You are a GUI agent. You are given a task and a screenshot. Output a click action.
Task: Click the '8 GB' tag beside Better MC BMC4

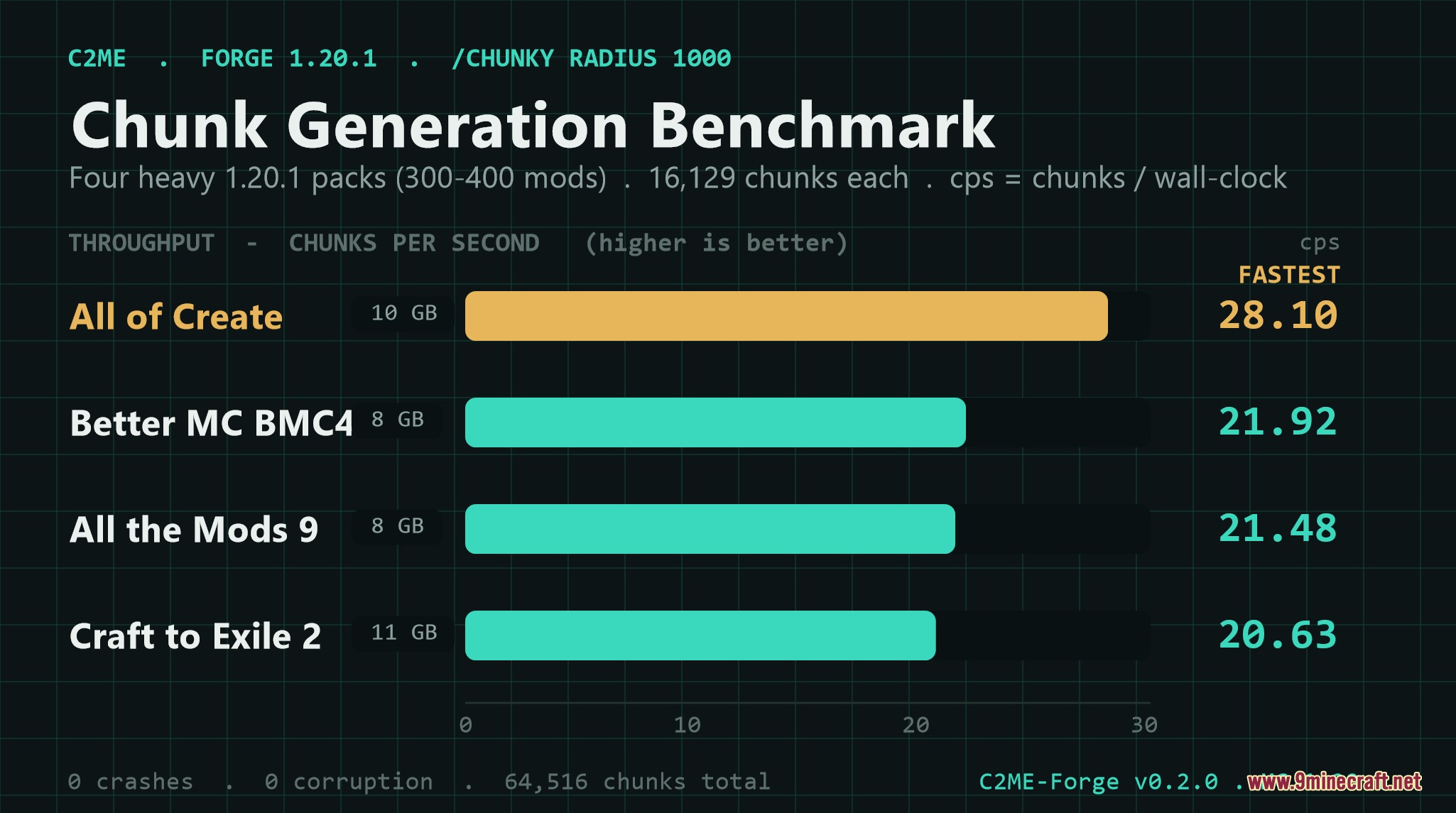398,420
